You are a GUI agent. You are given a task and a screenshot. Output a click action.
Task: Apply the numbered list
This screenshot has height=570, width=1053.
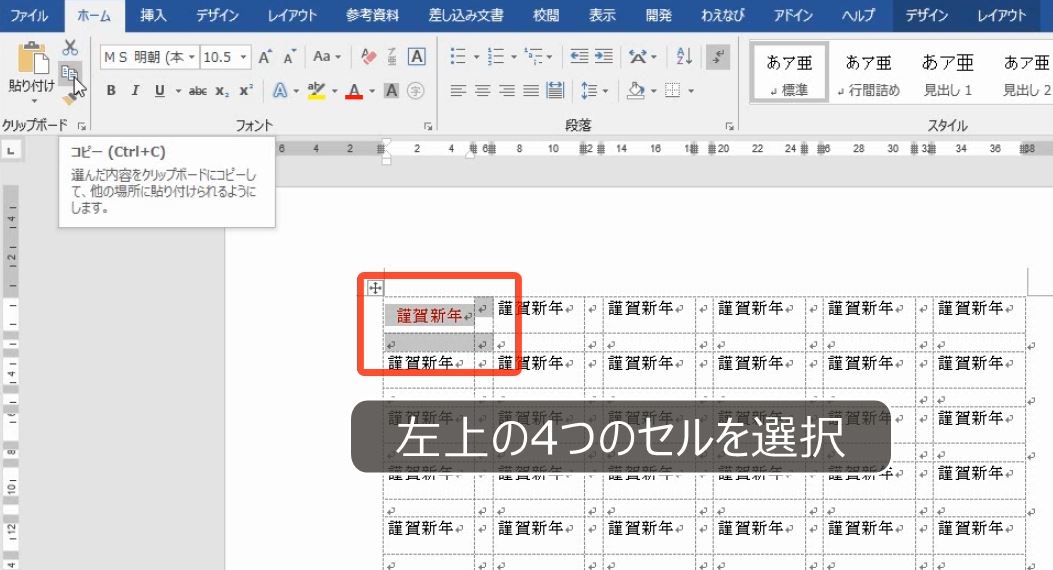[x=496, y=56]
